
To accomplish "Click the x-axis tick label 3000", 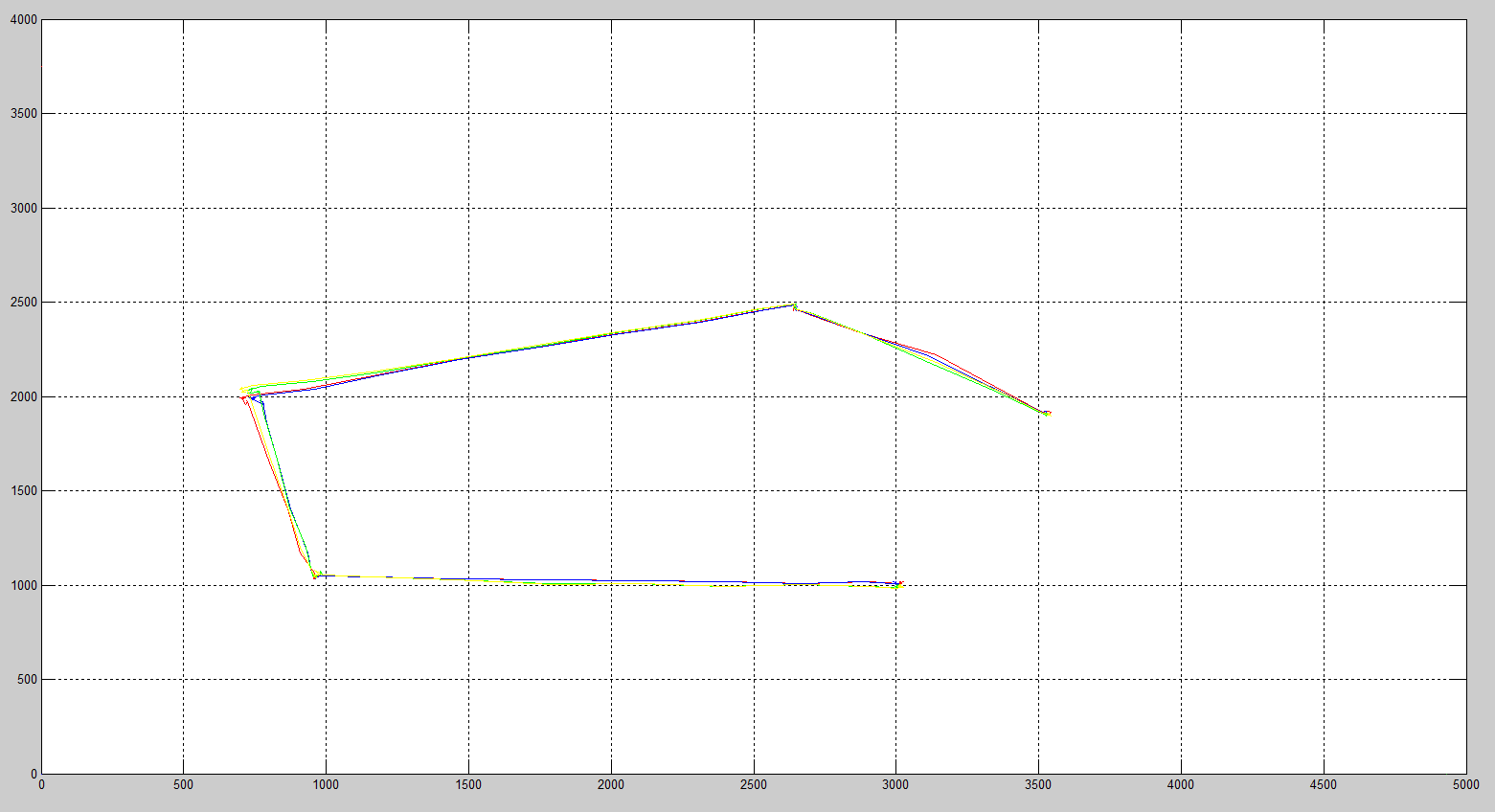I will (x=895, y=785).
